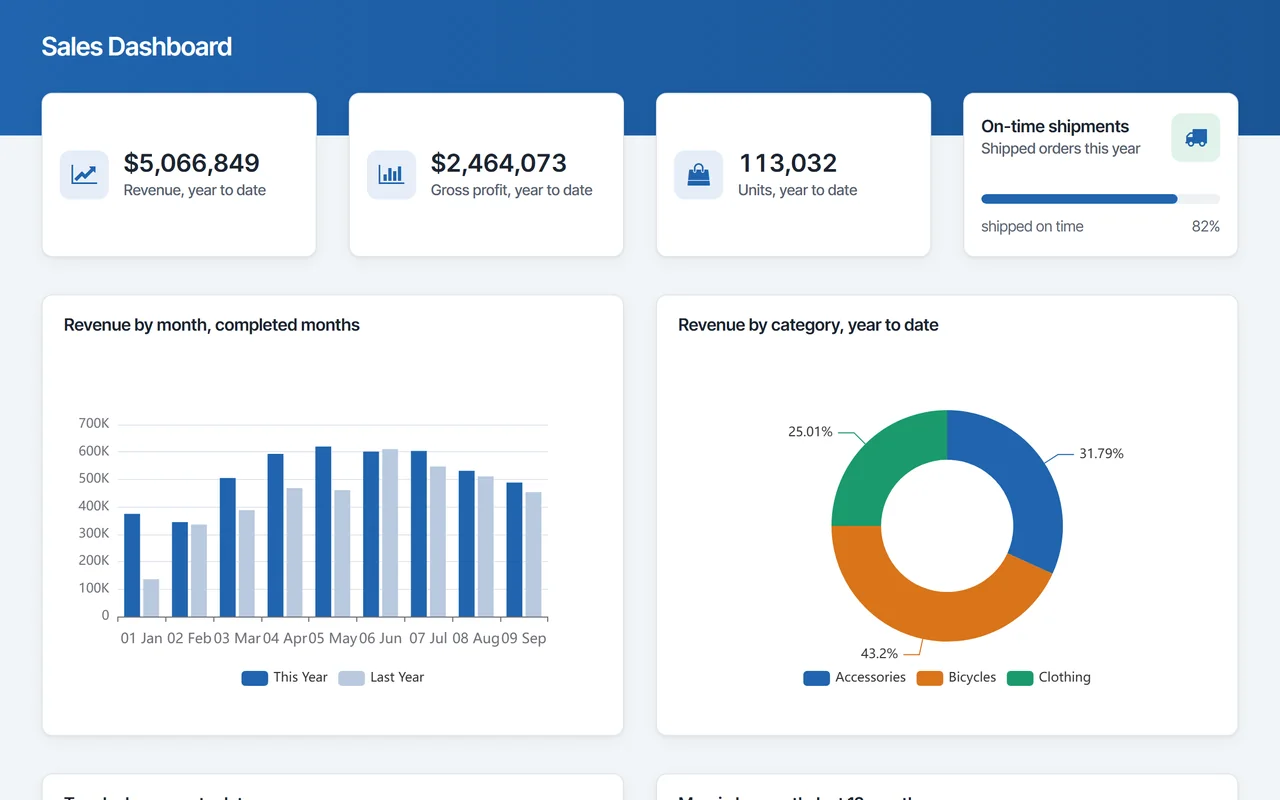Toggle the This Year legend swatch
1280x800 pixels.
pyautogui.click(x=254, y=678)
